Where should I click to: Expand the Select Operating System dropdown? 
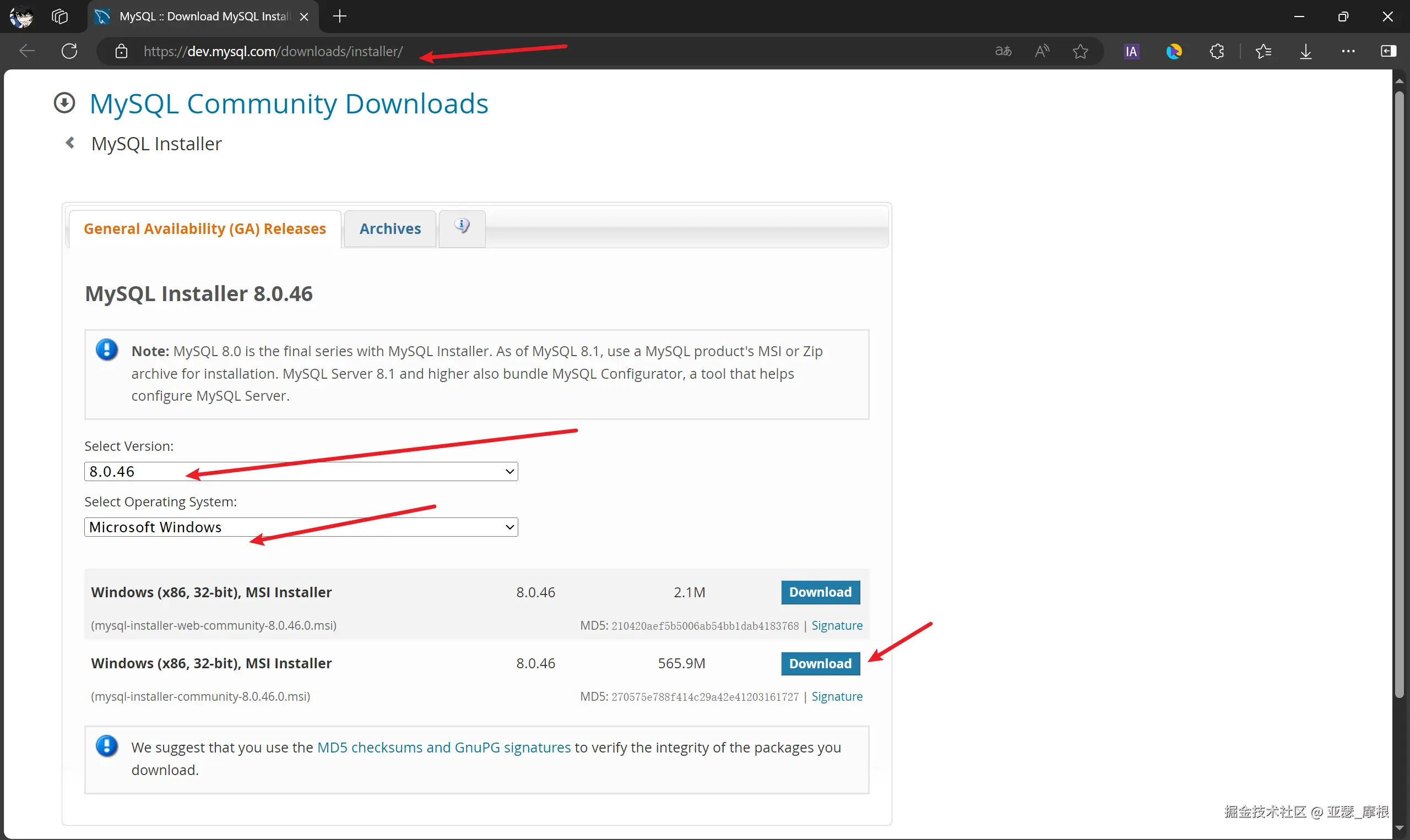coord(301,527)
